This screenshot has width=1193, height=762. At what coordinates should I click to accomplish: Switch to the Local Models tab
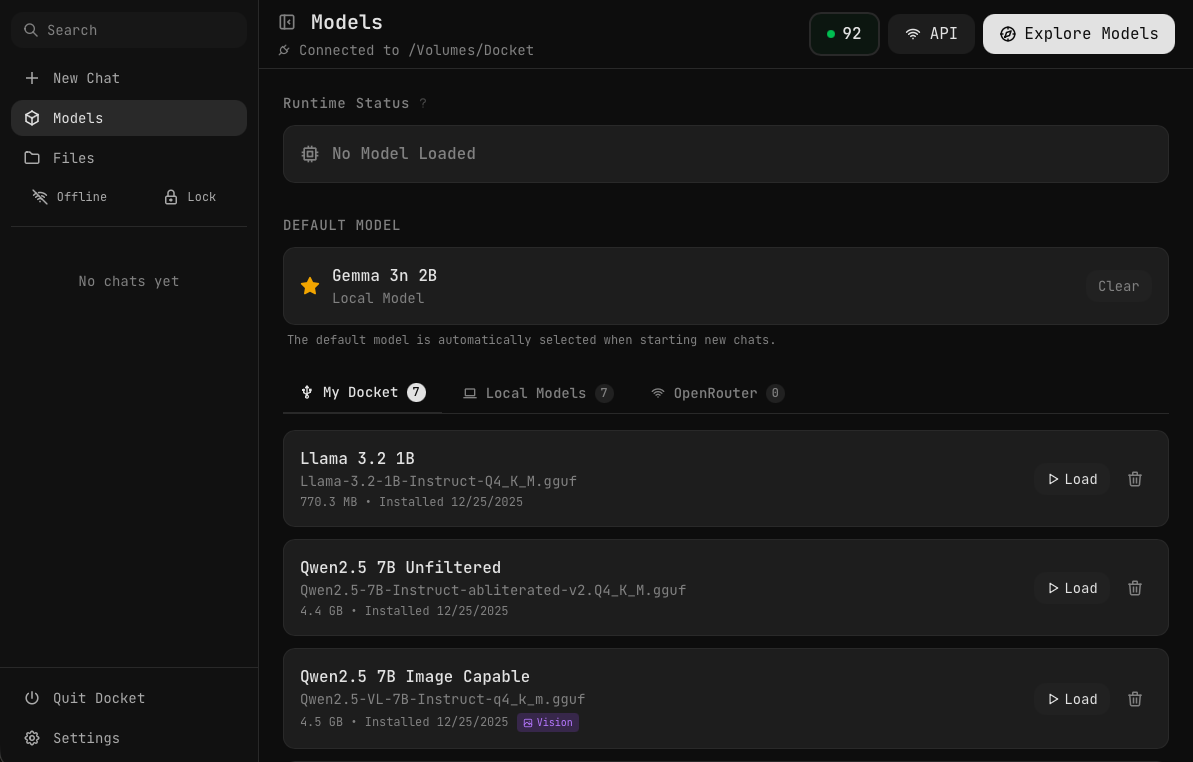pos(536,393)
